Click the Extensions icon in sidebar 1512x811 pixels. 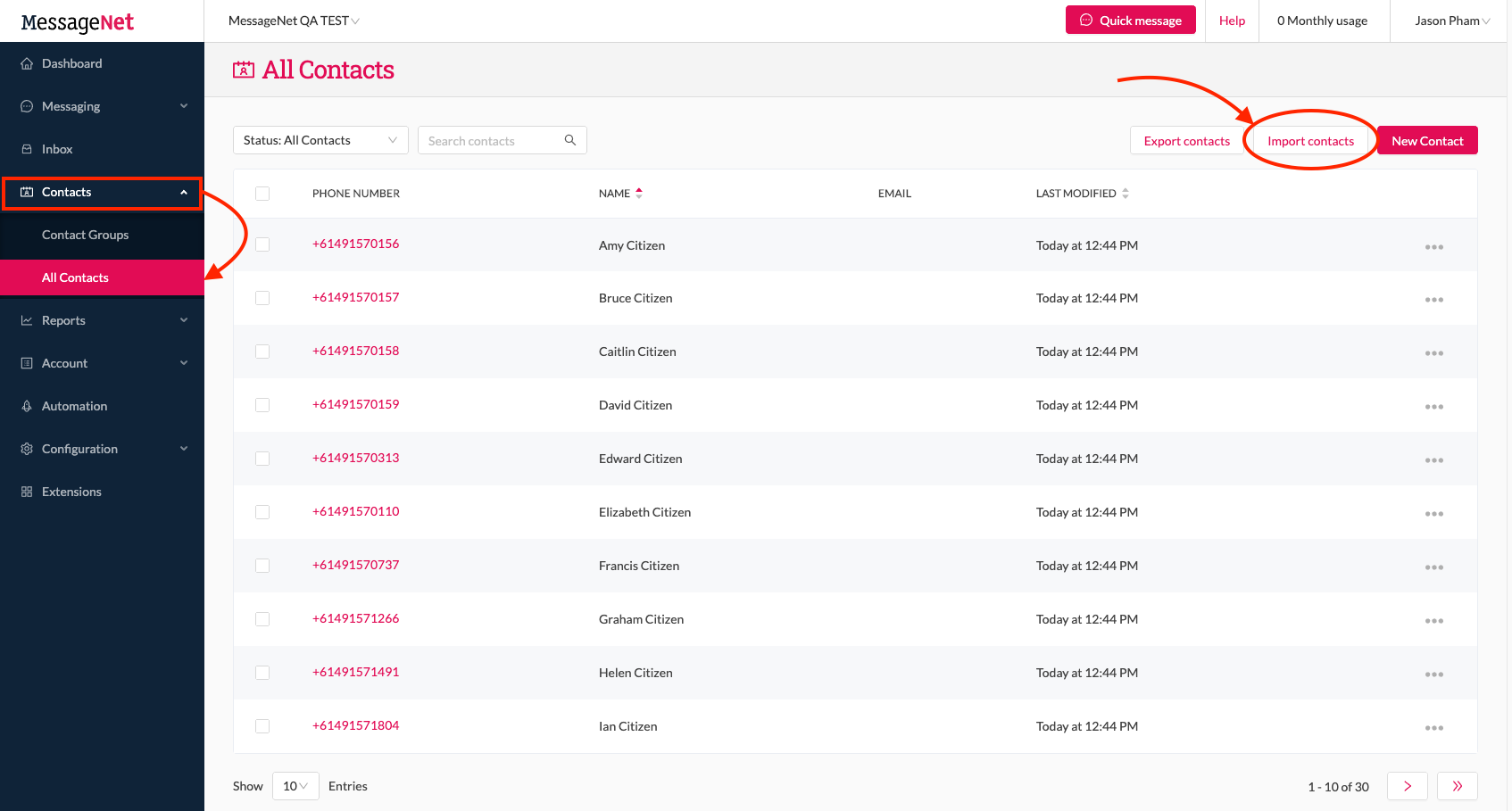click(27, 492)
